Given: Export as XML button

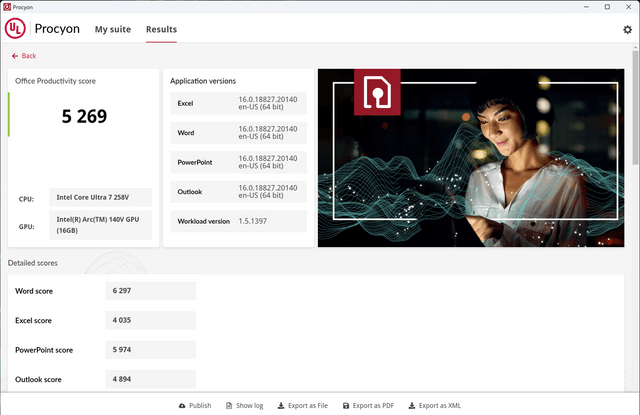Looking at the screenshot, I should [x=435, y=406].
